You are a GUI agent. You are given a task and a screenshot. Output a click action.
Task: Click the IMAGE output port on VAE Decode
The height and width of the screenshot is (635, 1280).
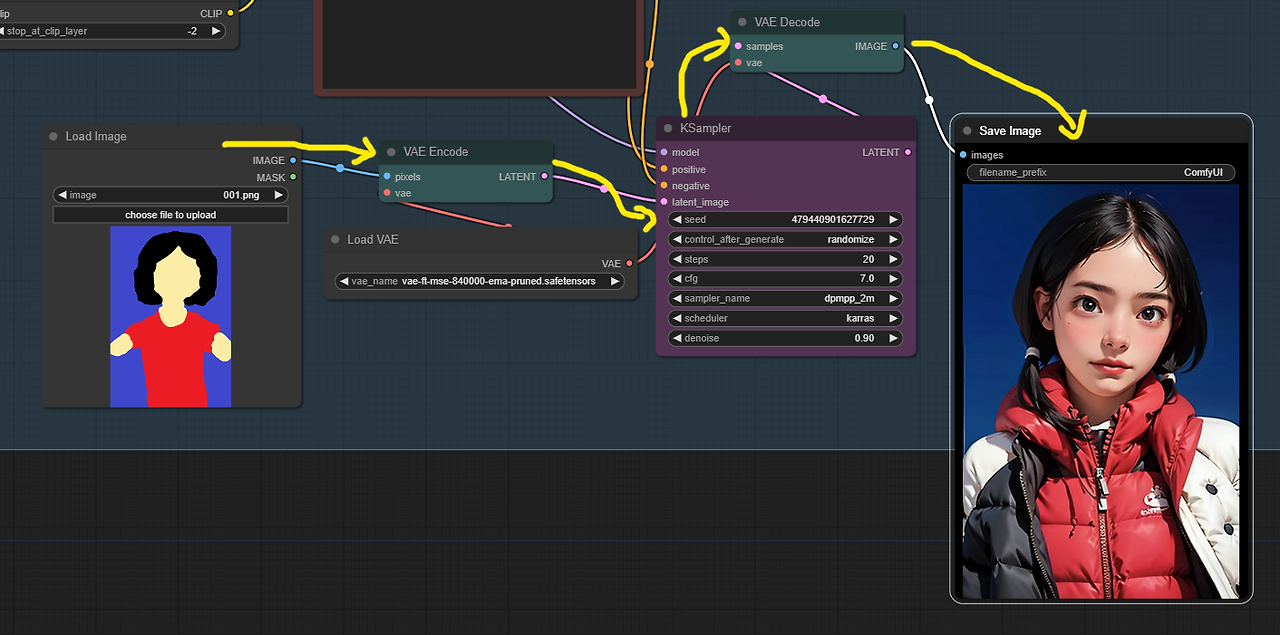click(x=895, y=46)
